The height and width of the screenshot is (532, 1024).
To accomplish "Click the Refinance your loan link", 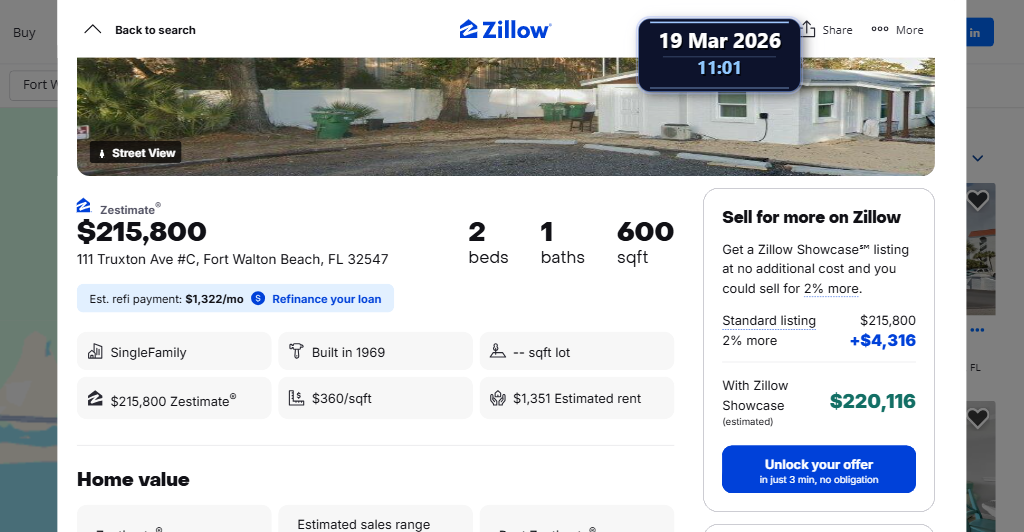I will click(326, 298).
